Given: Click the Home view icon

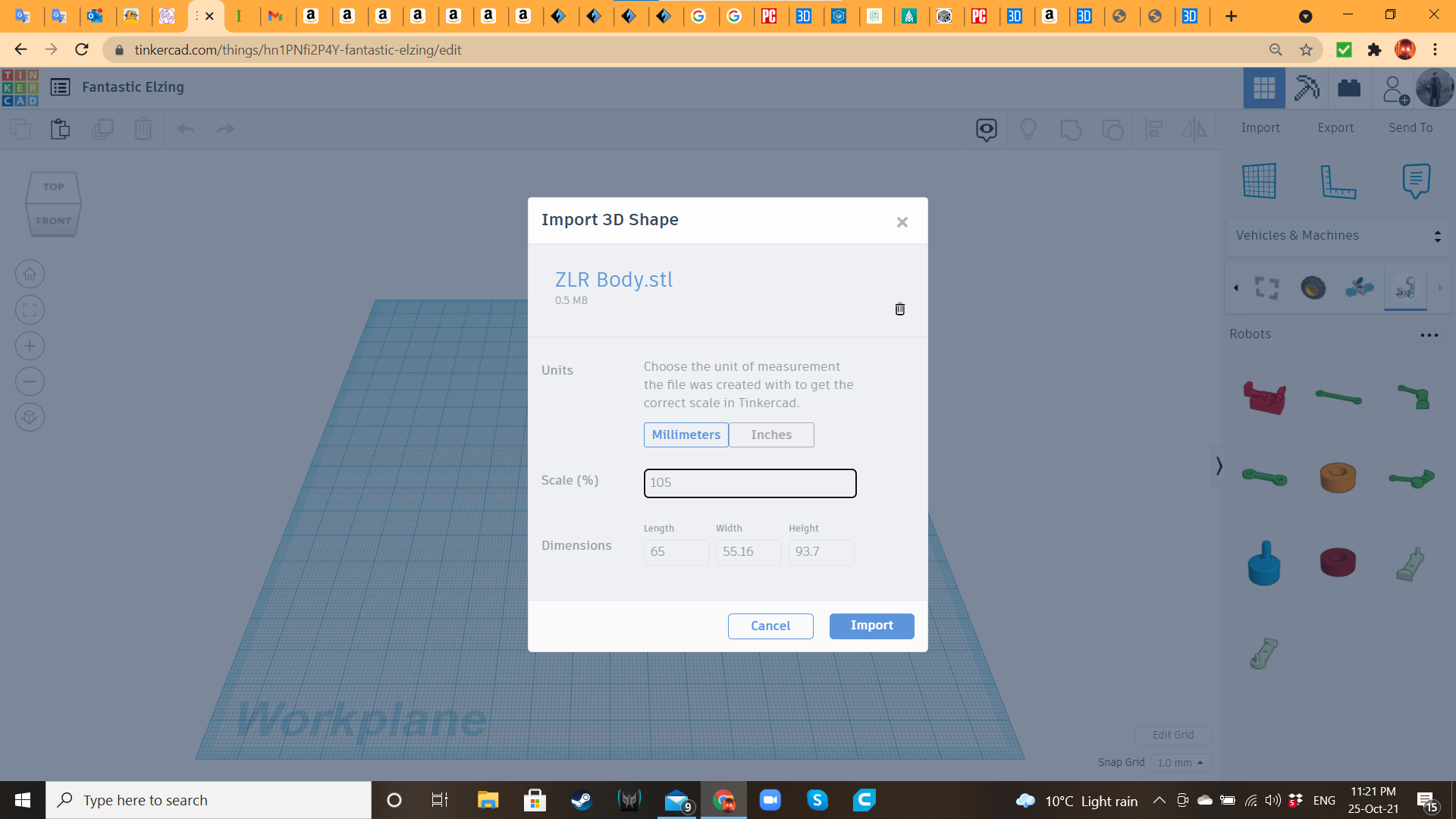Looking at the screenshot, I should [x=30, y=274].
